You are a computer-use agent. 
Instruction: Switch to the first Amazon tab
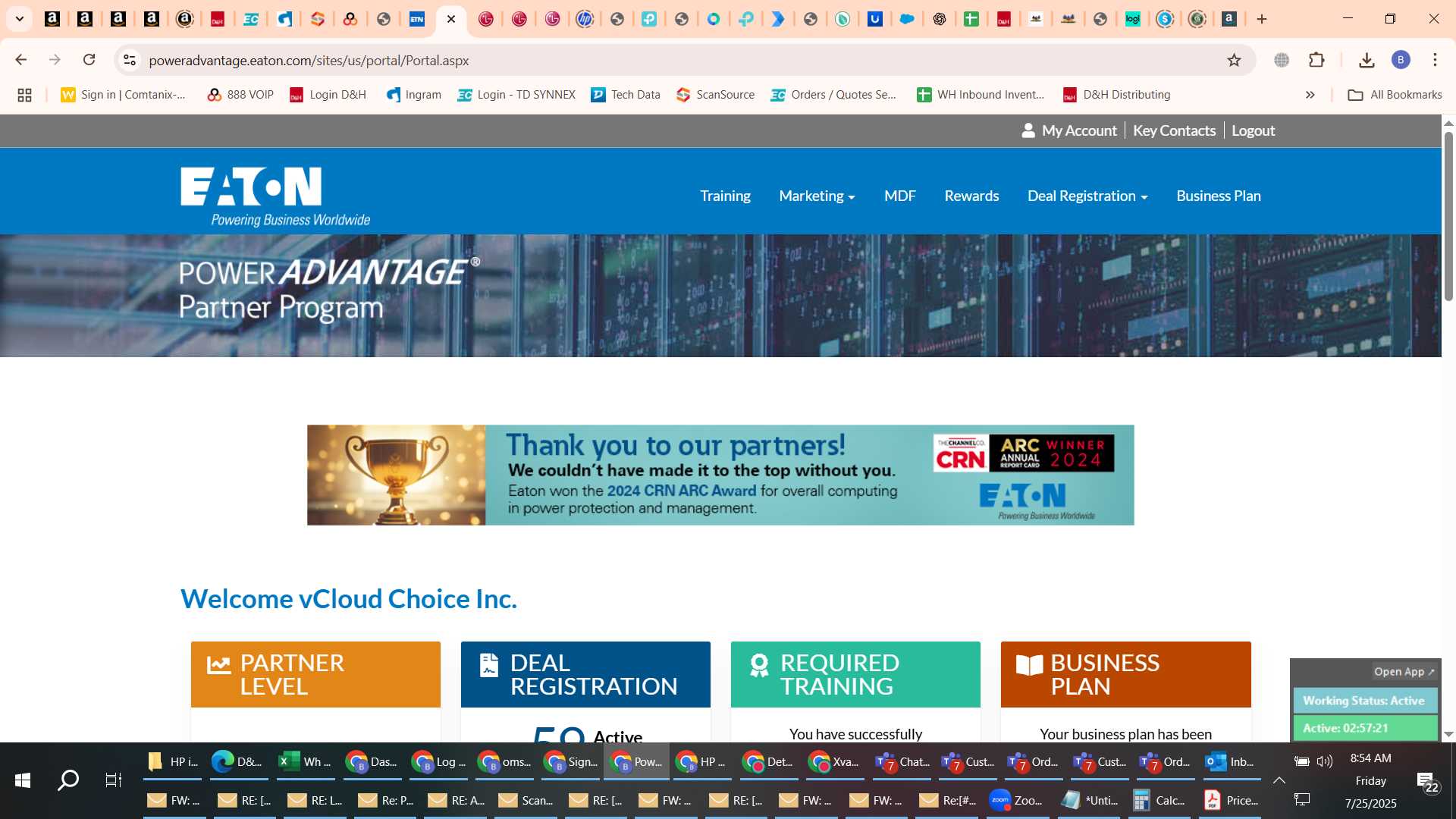(x=52, y=19)
